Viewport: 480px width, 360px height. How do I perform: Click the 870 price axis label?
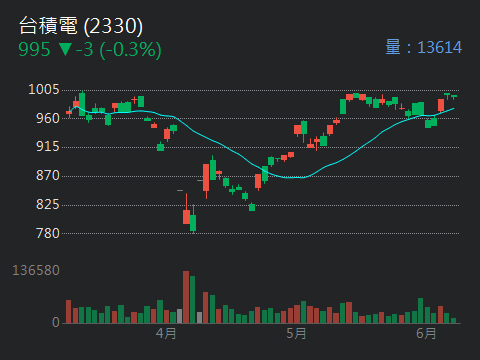[48, 175]
